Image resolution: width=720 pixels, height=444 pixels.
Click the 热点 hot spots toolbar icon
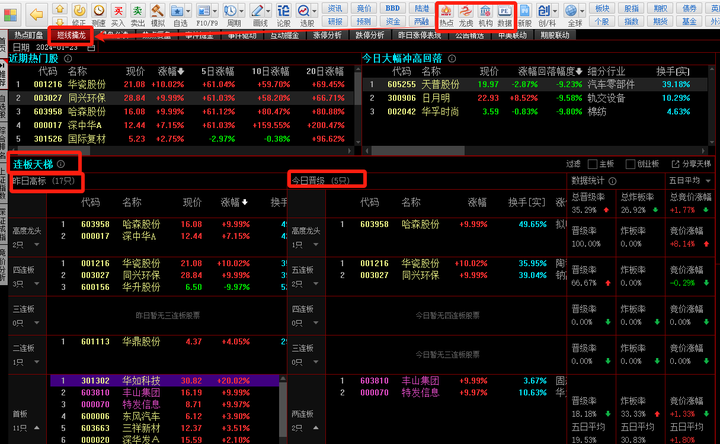point(446,13)
